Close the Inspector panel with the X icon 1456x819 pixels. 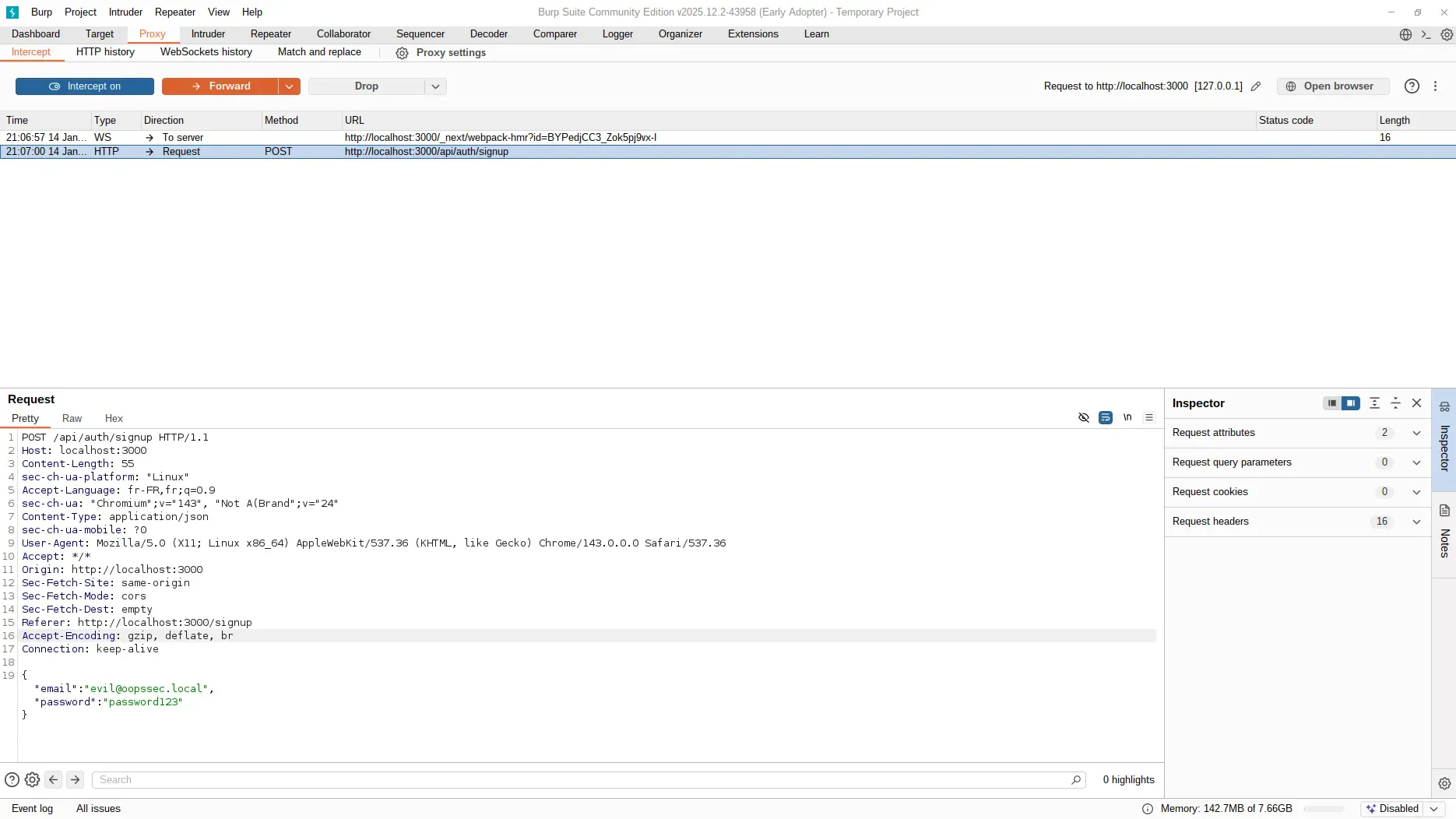click(x=1416, y=403)
